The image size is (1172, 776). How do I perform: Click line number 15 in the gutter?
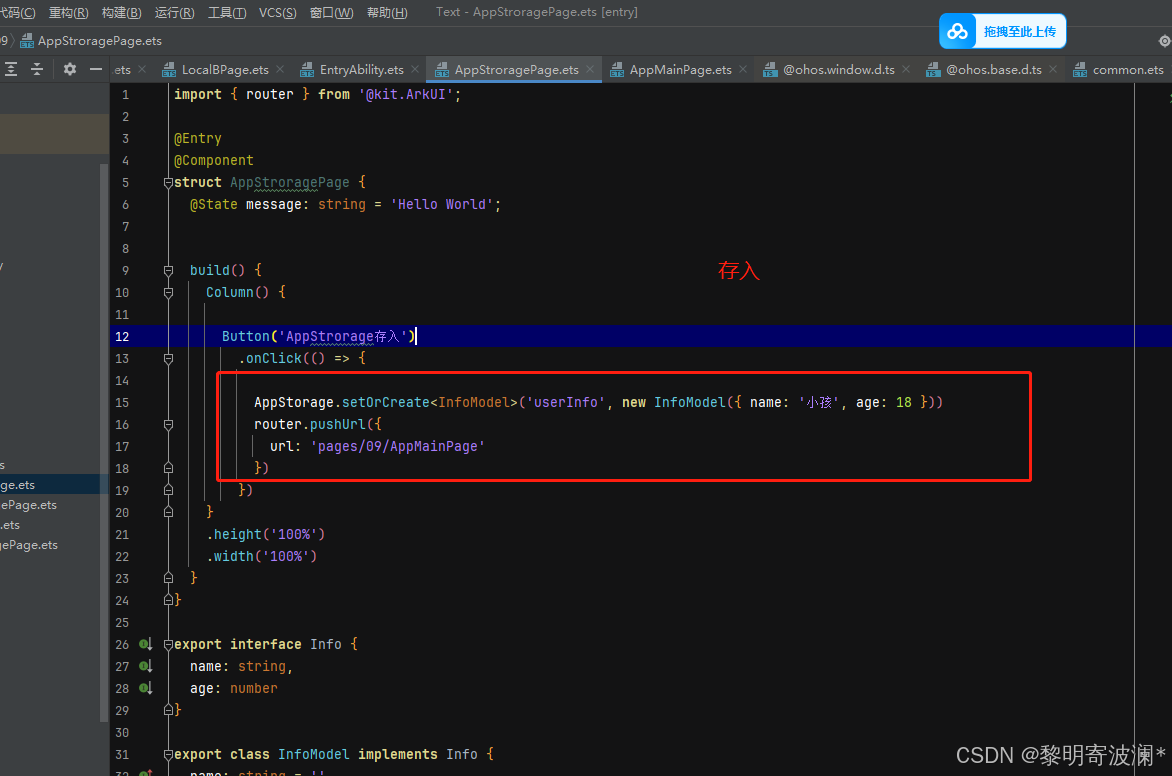point(122,402)
